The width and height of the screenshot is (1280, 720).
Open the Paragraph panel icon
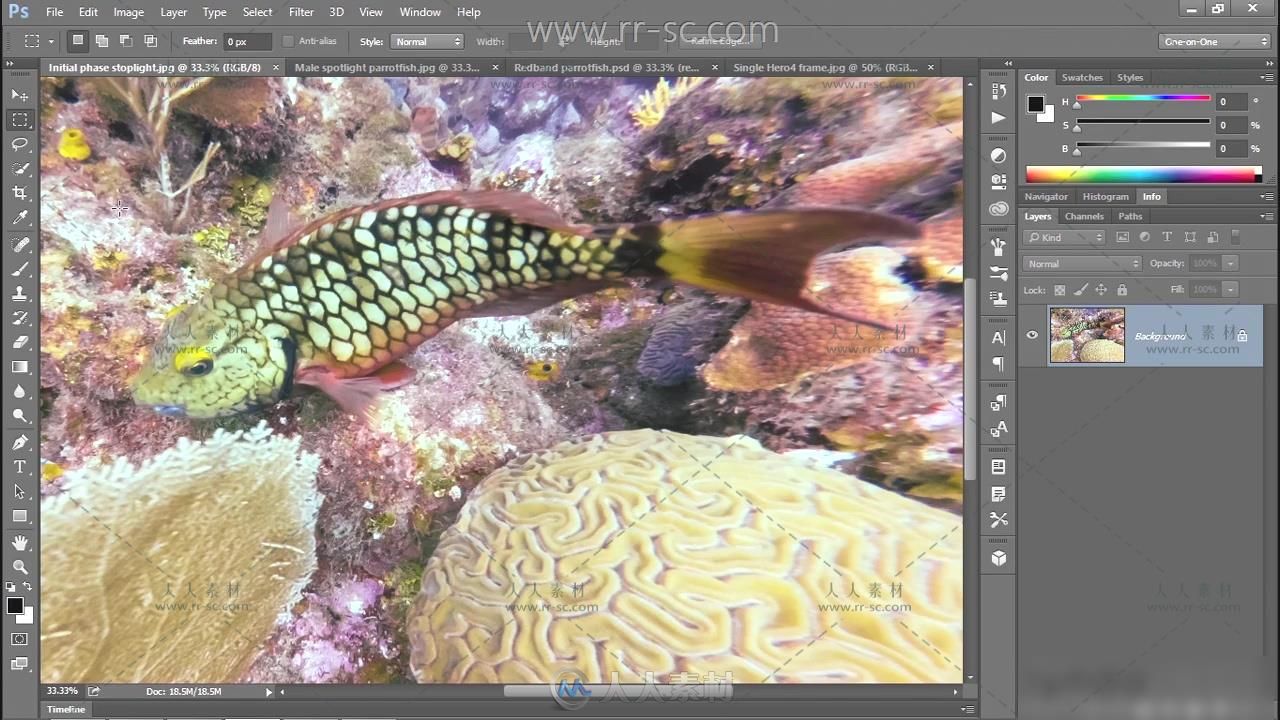pyautogui.click(x=998, y=364)
